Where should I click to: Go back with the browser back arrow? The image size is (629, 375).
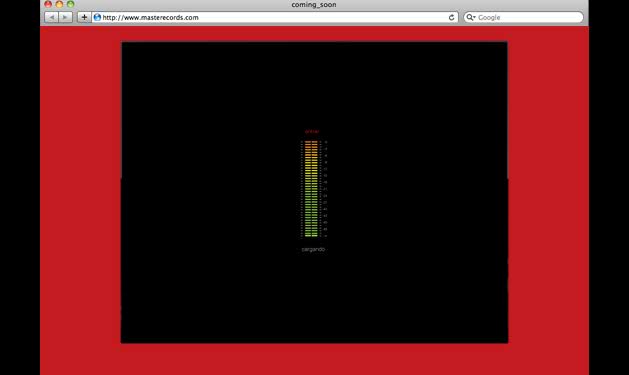[51, 17]
